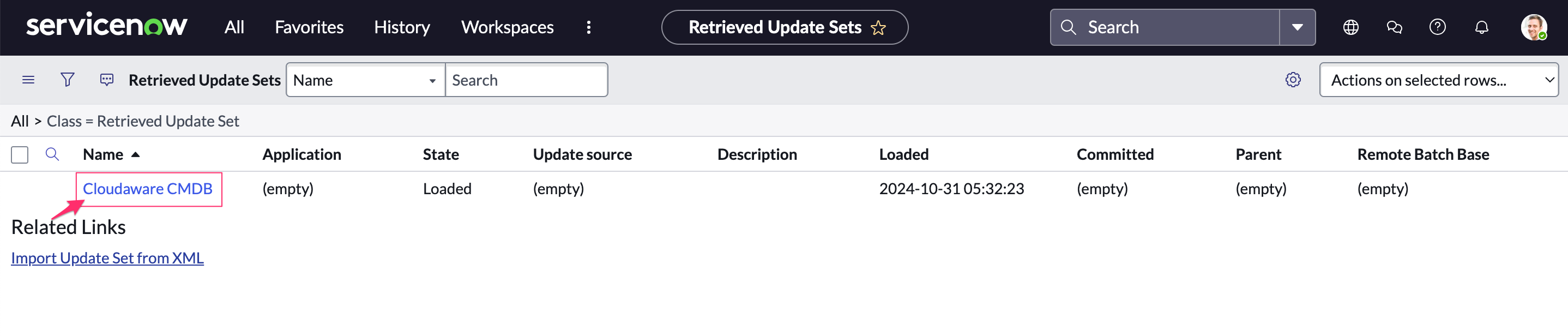The width and height of the screenshot is (1568, 336).
Task: Open the globe scope picker icon
Action: tap(1350, 27)
